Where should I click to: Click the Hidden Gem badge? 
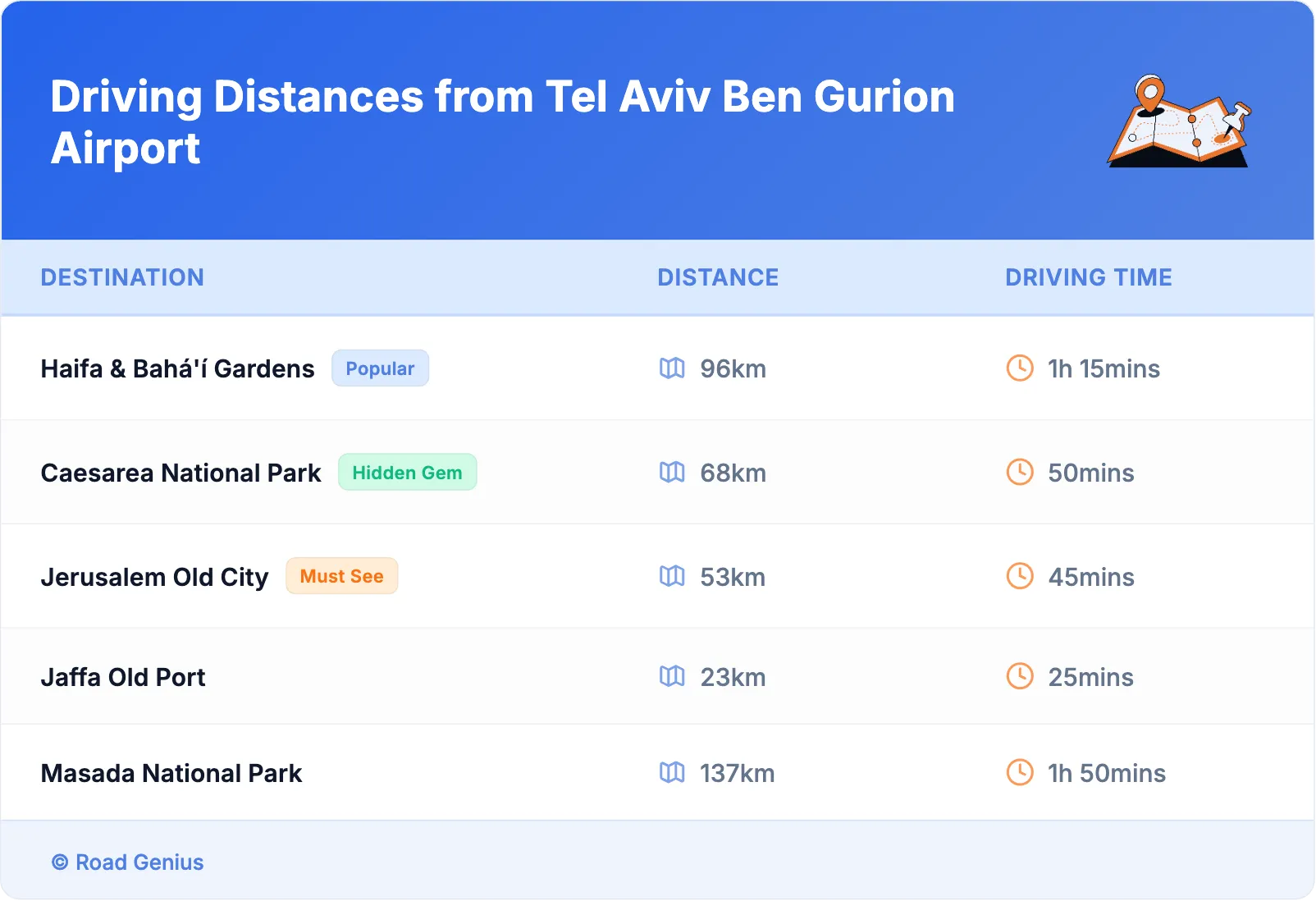pos(407,473)
